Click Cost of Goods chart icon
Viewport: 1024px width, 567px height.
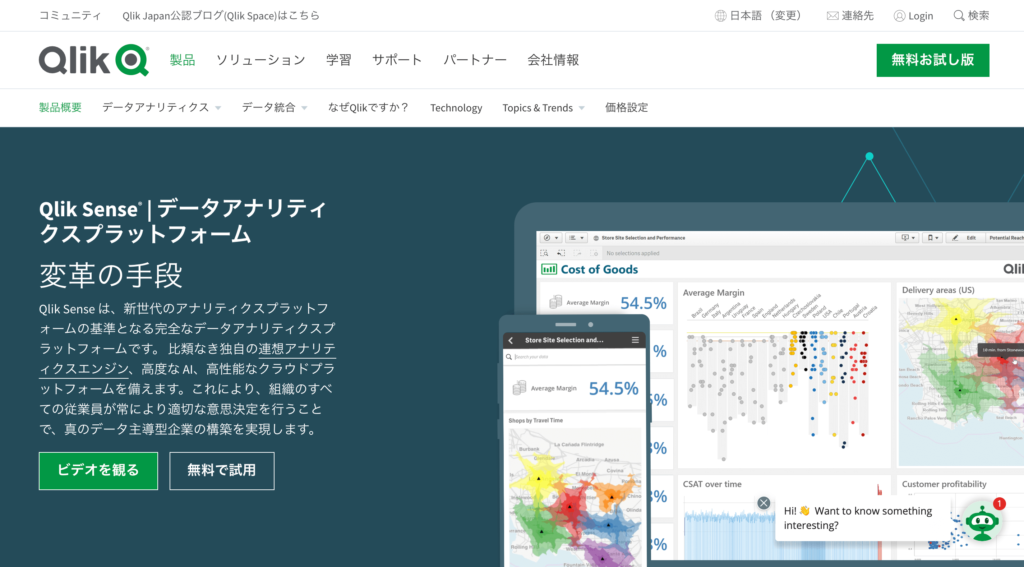pyautogui.click(x=549, y=269)
